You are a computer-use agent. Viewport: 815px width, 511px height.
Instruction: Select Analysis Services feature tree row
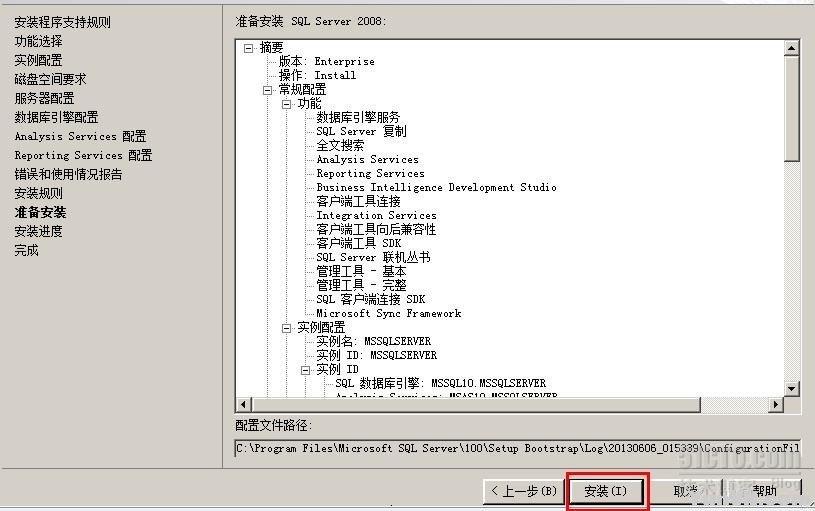click(367, 160)
